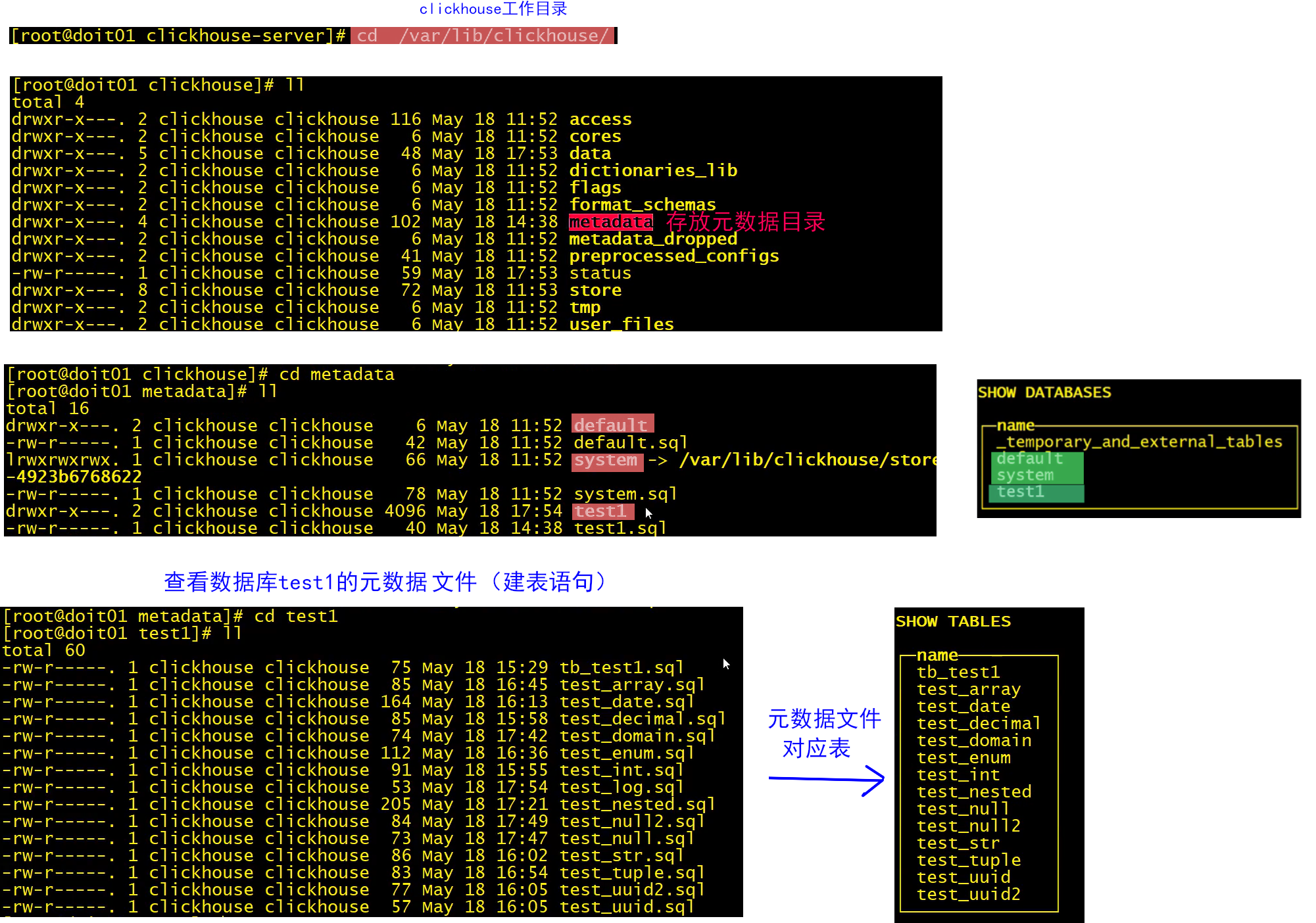Click the 'status' file name
Screen dimensions: 1316x923
point(600,273)
